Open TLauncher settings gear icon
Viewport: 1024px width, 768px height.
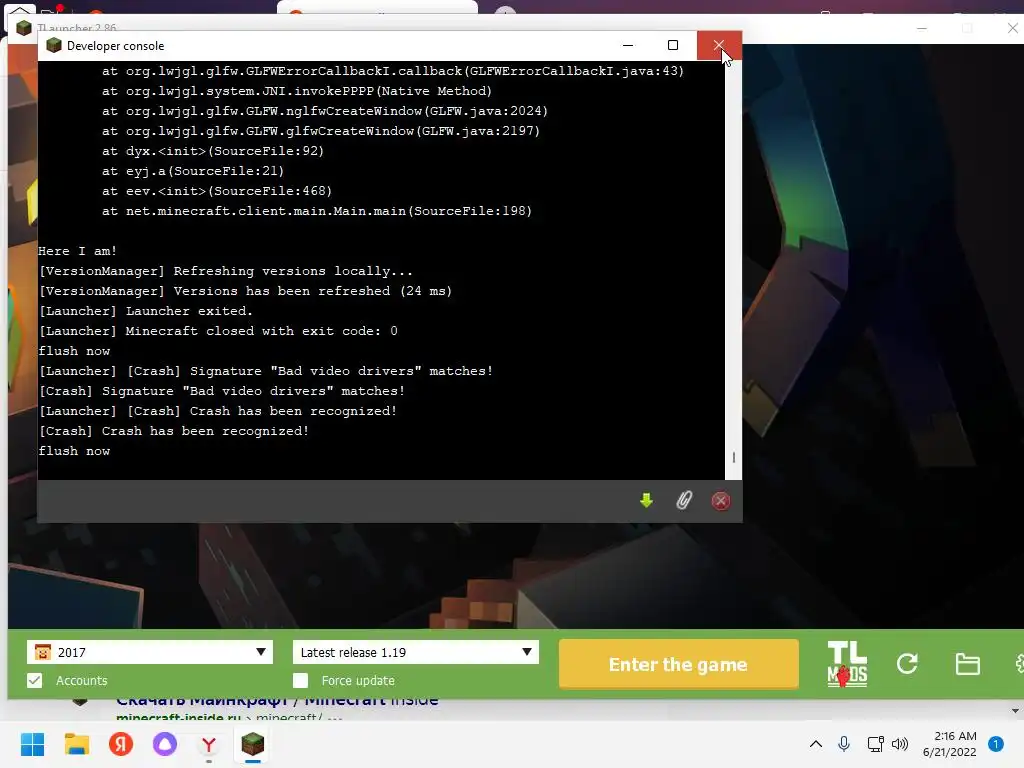1019,664
